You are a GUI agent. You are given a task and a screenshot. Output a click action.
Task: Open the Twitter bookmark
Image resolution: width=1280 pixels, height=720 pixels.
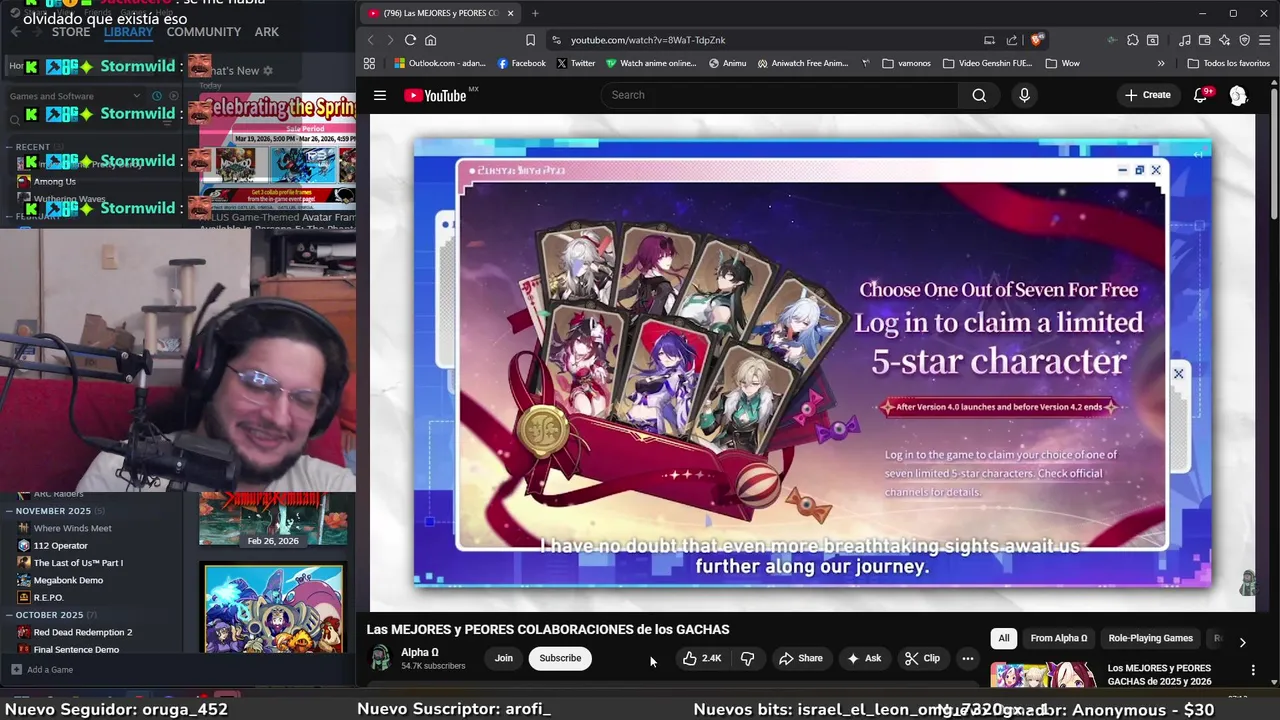(575, 63)
